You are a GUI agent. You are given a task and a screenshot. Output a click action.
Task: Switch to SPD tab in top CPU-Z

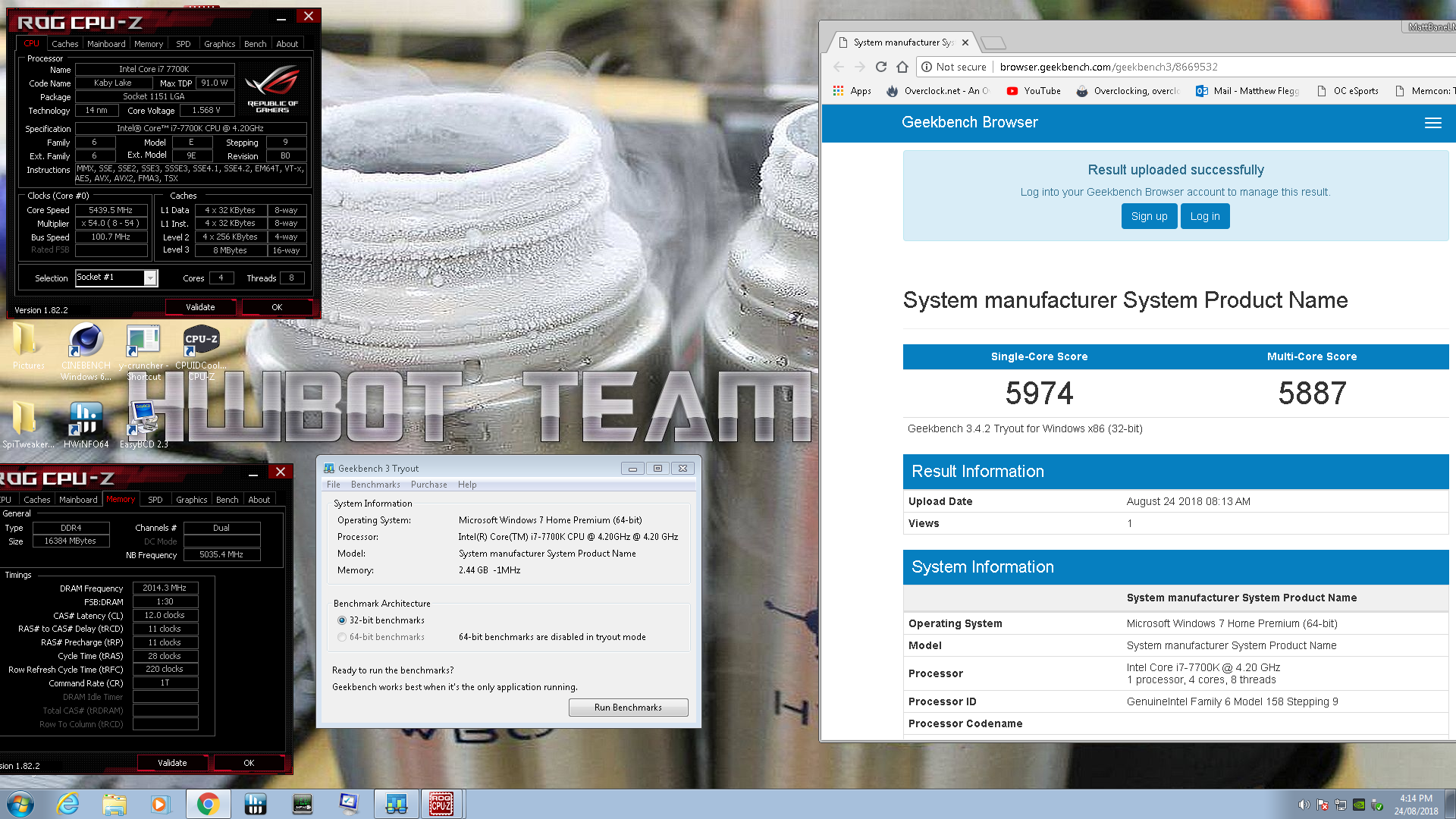click(x=184, y=44)
